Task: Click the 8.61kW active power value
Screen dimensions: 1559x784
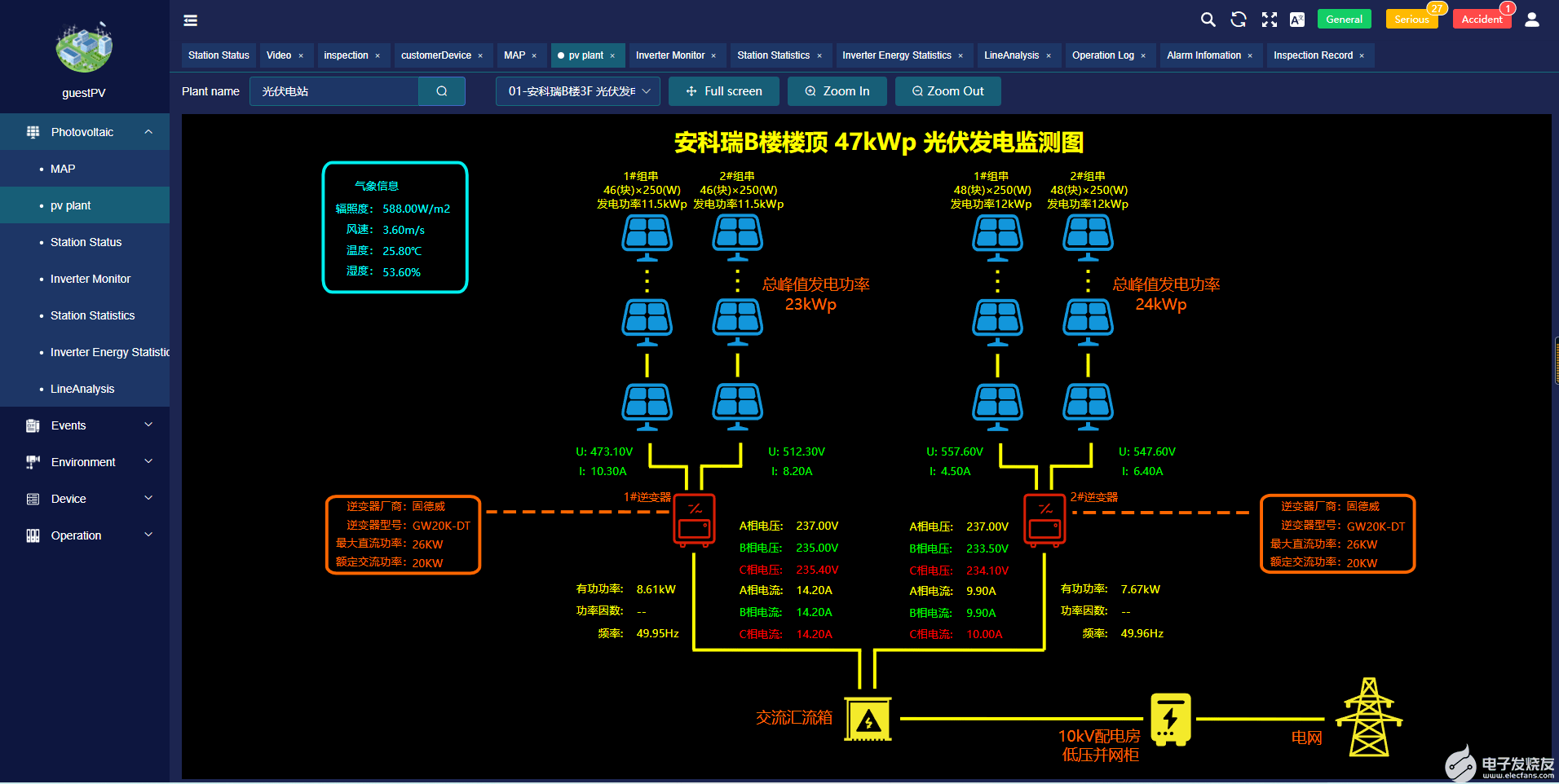Action: click(x=656, y=589)
